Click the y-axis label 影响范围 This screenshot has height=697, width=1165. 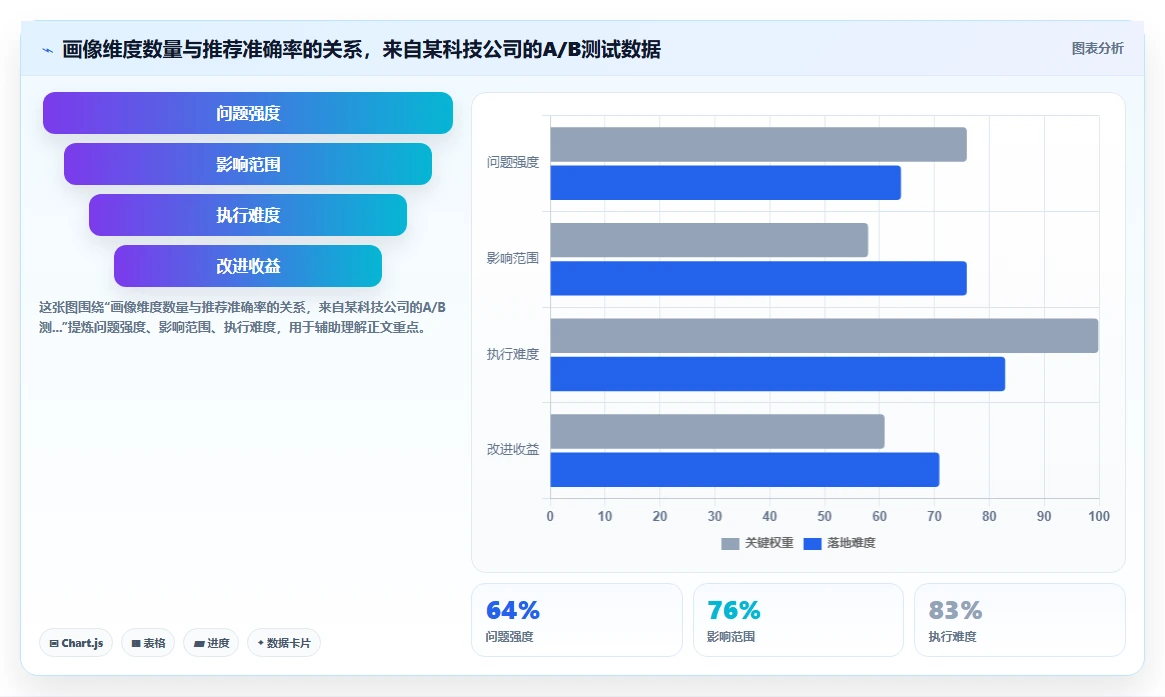click(x=513, y=258)
